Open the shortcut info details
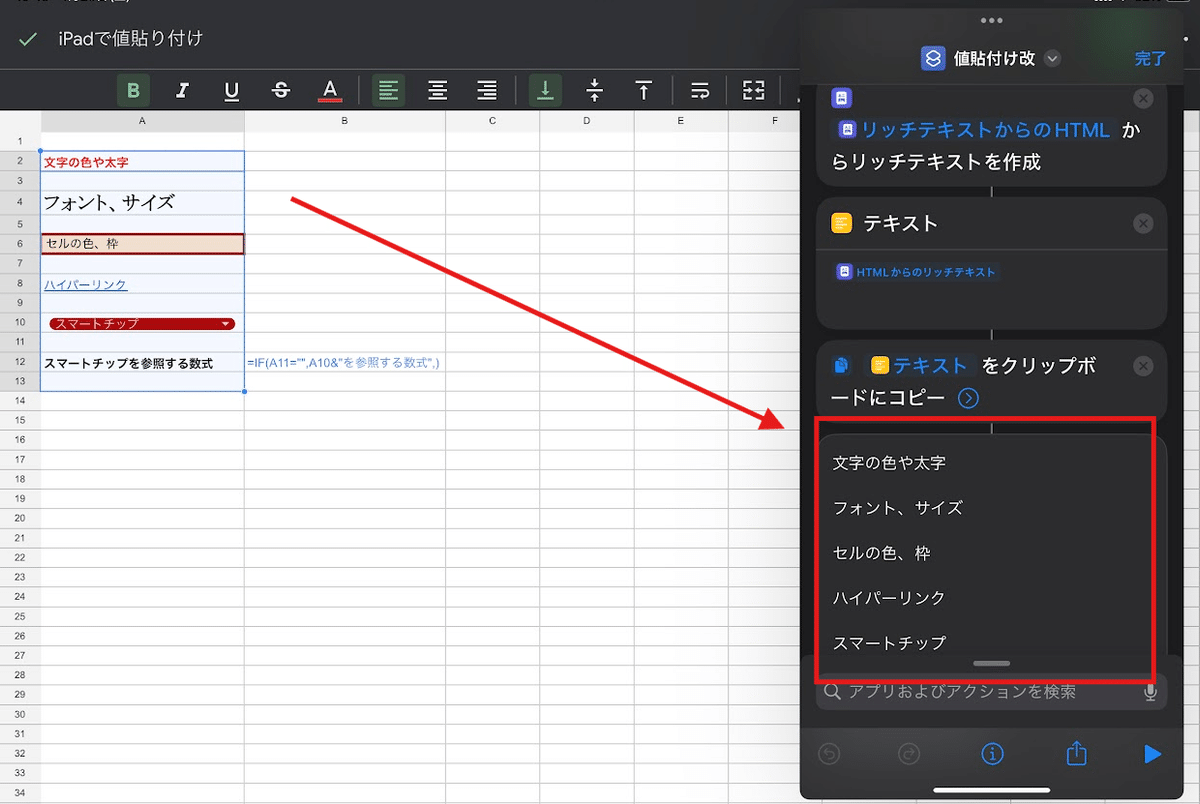The image size is (1200, 804). point(992,755)
